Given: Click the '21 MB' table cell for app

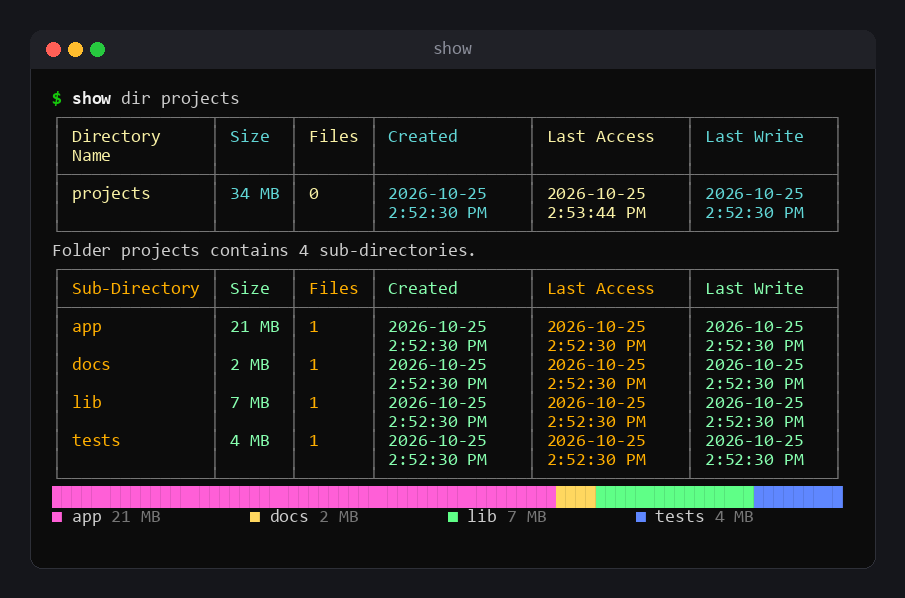Looking at the screenshot, I should [x=255, y=327].
